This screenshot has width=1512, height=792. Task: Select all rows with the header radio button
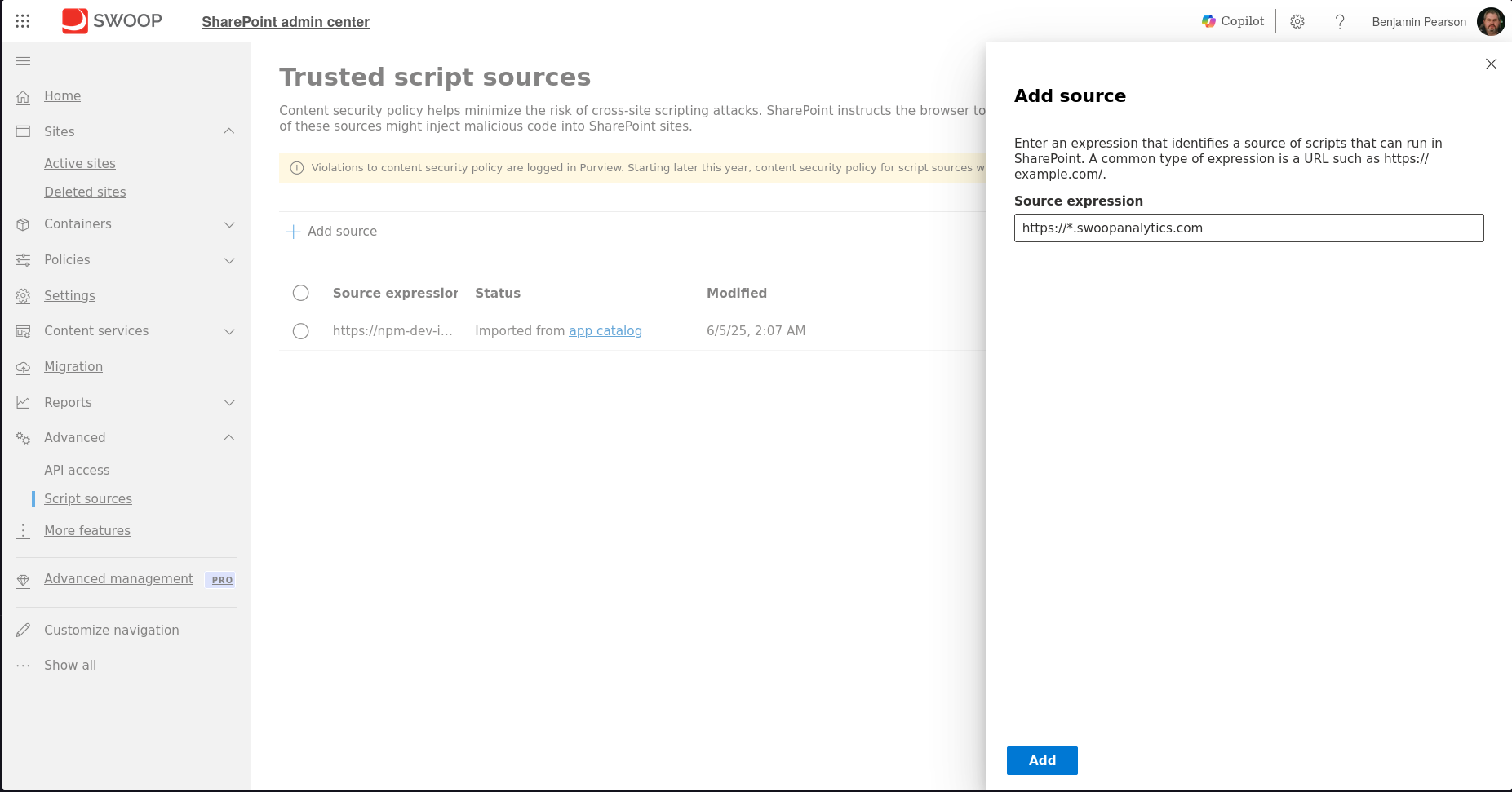point(301,293)
